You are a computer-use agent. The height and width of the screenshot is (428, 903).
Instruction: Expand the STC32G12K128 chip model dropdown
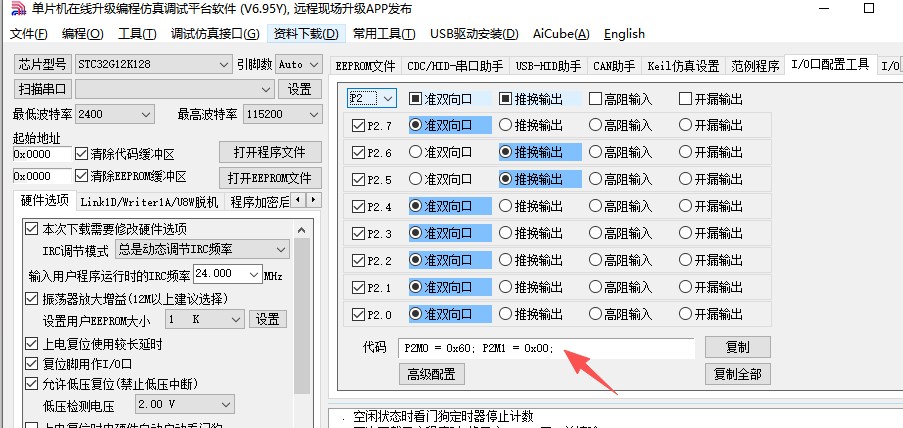coord(225,65)
